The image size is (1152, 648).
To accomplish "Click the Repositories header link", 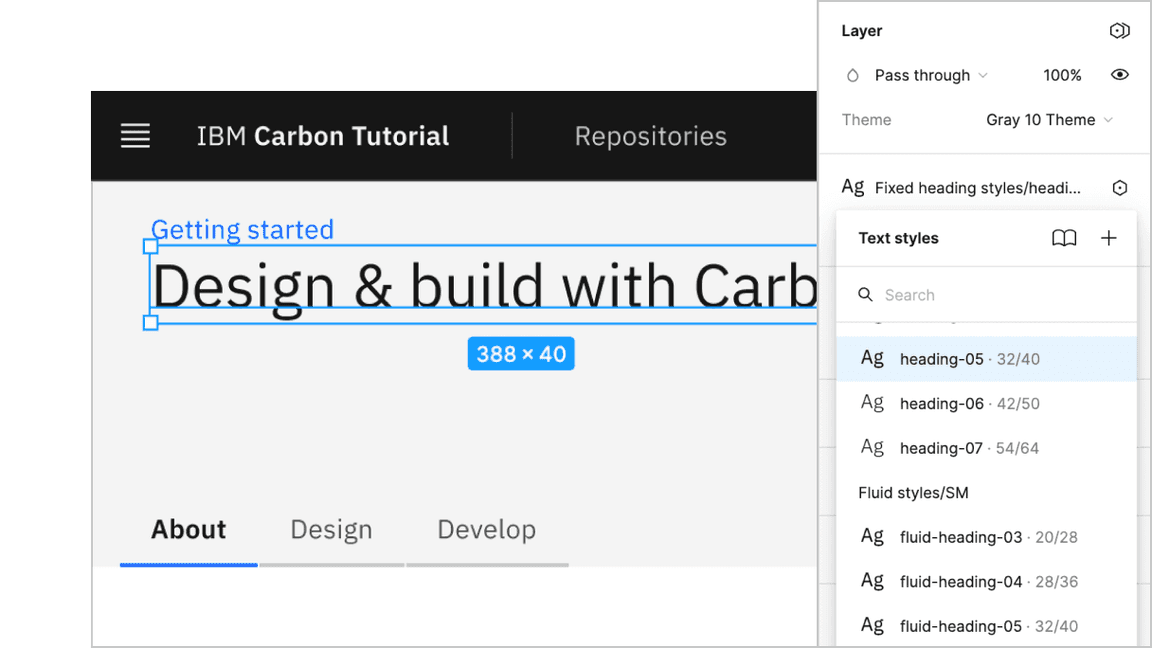I will click(x=650, y=136).
